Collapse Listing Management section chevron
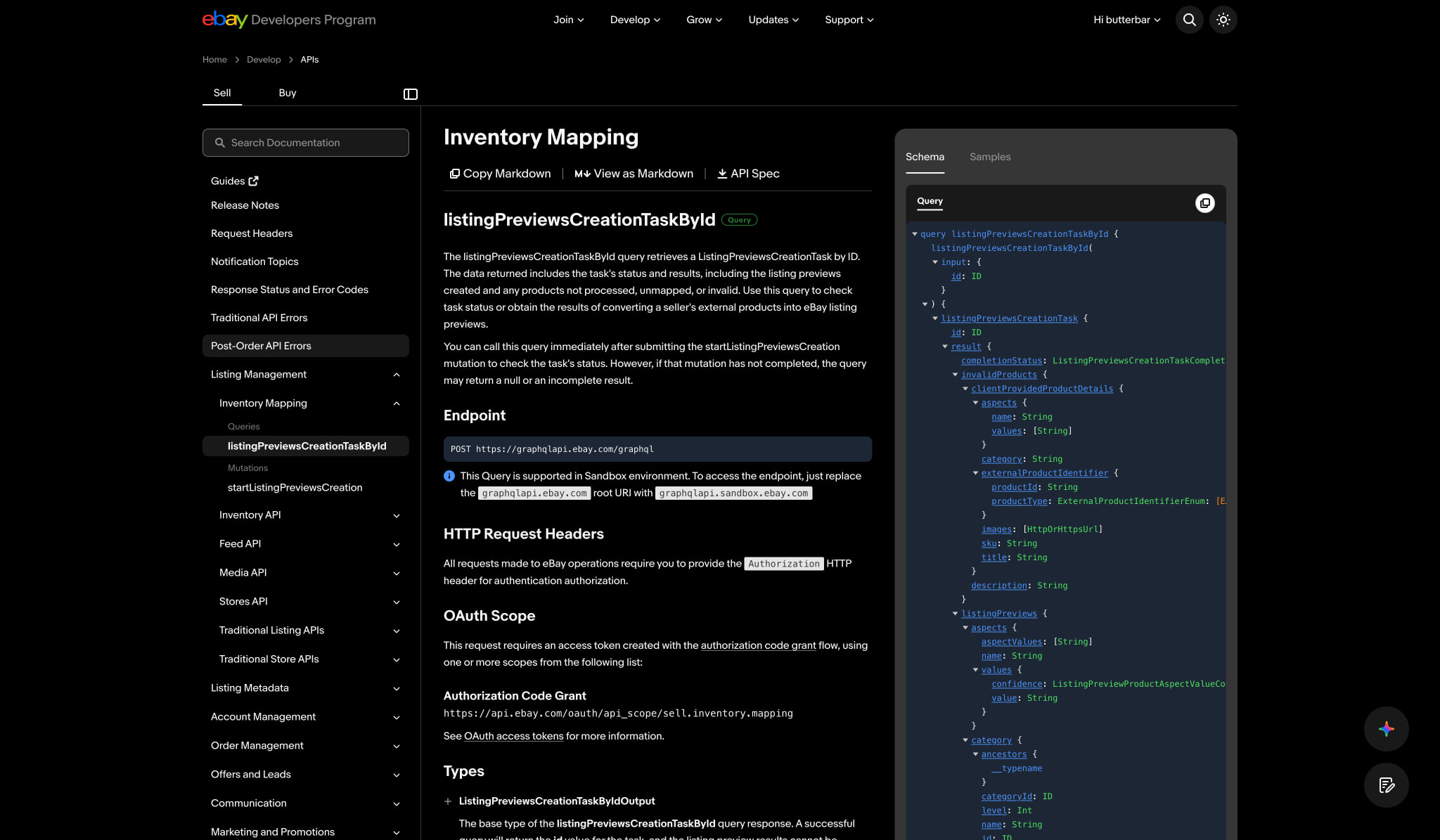 pyautogui.click(x=397, y=375)
